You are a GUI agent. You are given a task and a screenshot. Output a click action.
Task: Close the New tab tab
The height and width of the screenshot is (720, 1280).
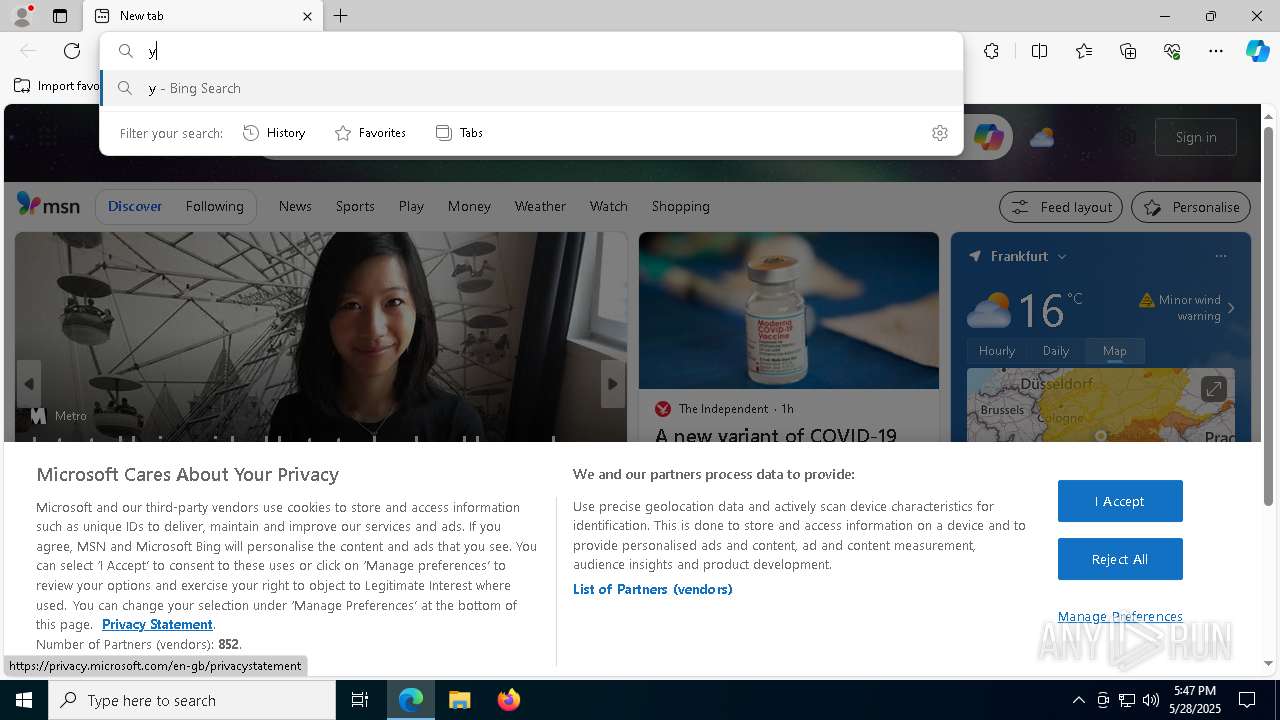click(307, 16)
